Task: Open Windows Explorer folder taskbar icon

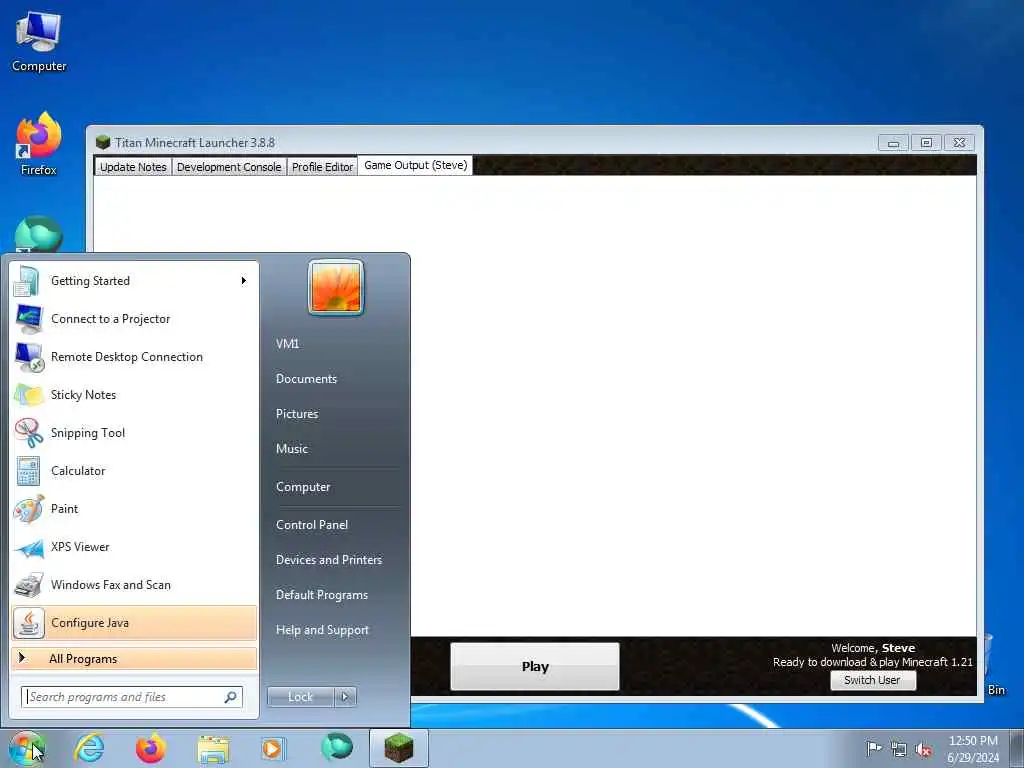Action: coord(213,750)
